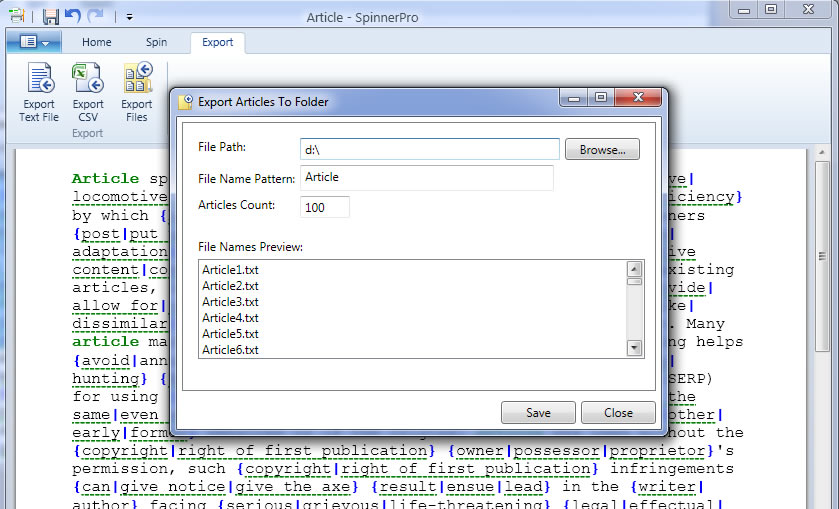Click the app icon in the title bar
Viewport: 839px width, 509px height.
pos(17,16)
